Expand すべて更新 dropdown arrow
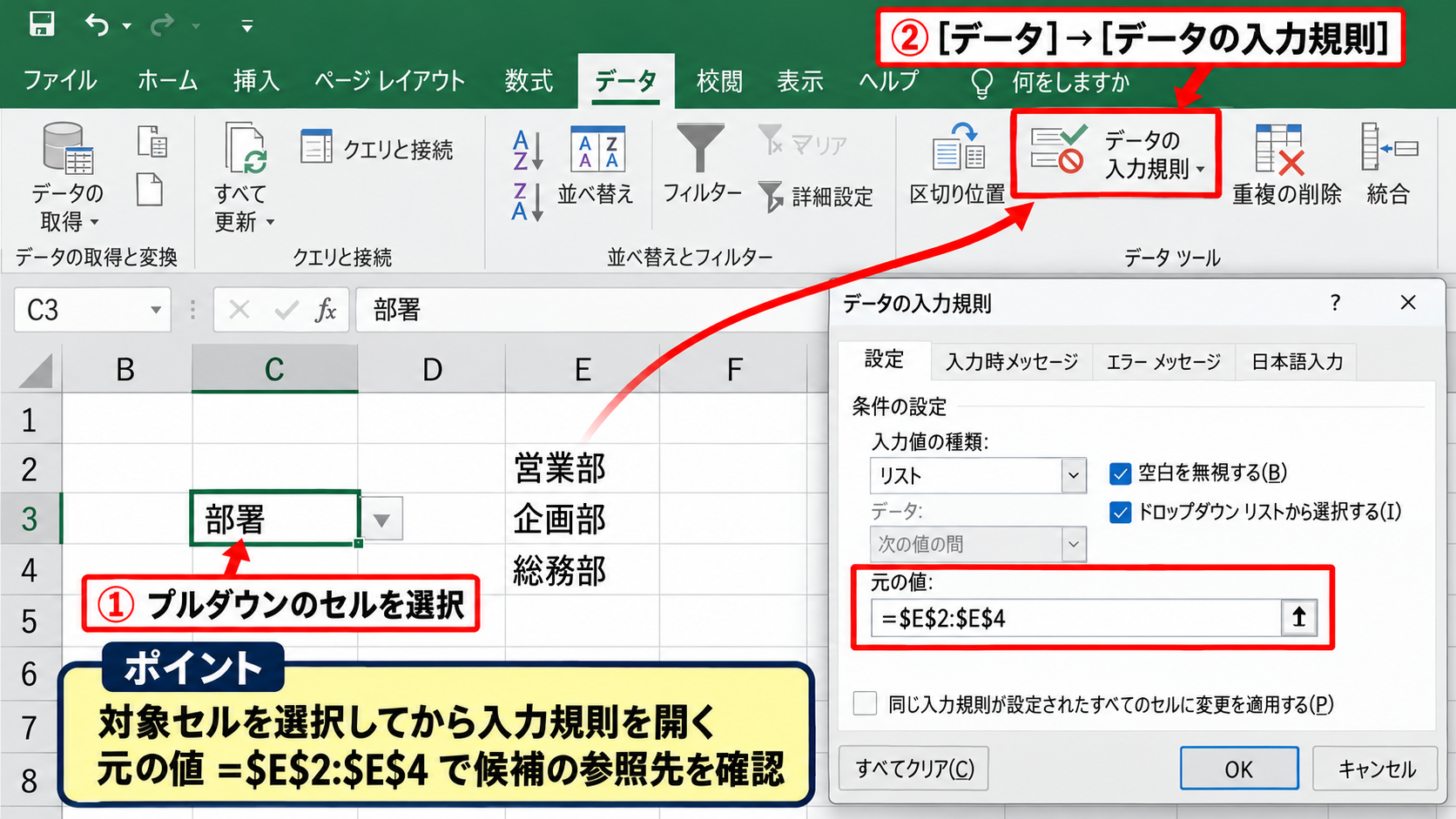This screenshot has height=819, width=1456. coord(270,223)
